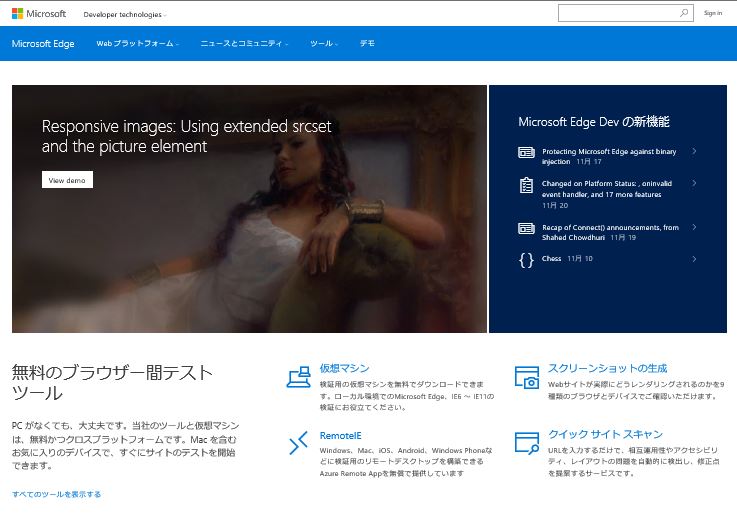This screenshot has height=518, width=737.
Task: Go to Microsoft Edge home link
Action: coord(43,44)
